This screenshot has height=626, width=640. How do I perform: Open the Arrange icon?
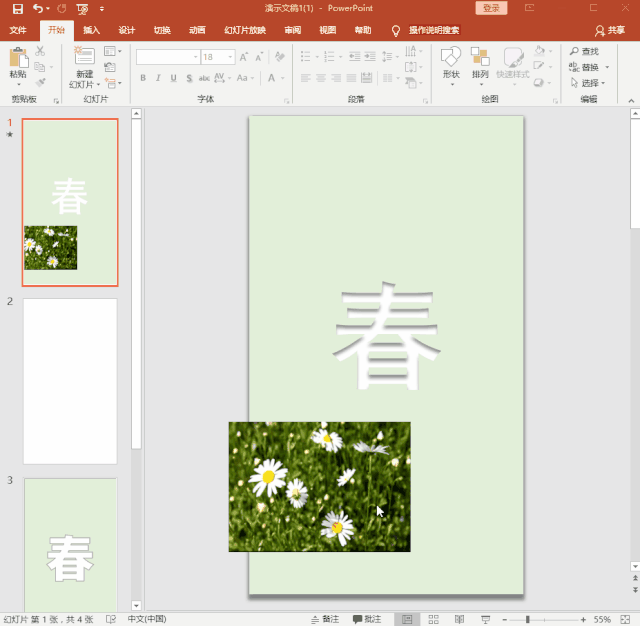[480, 57]
